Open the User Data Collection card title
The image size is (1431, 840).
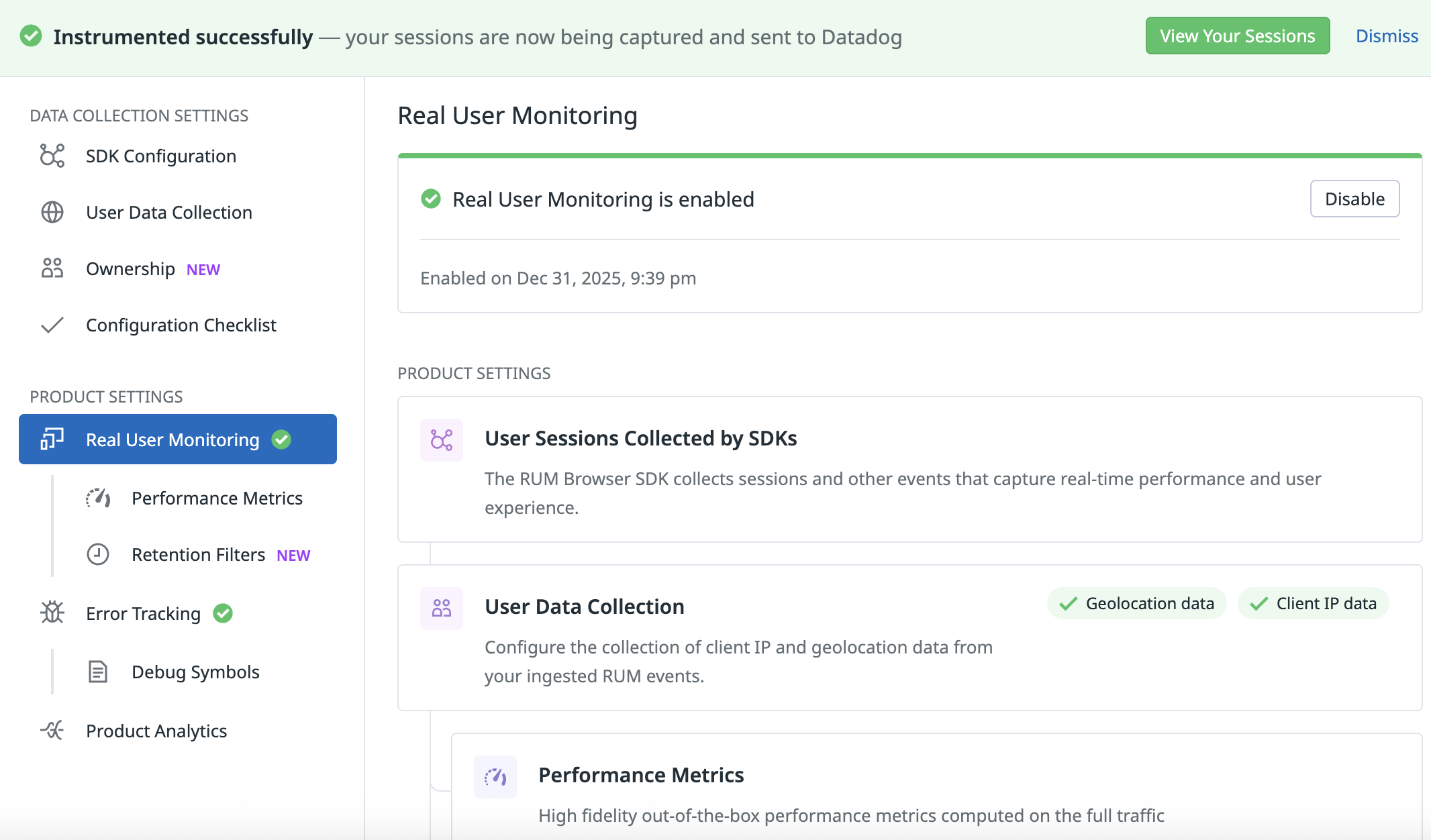click(584, 607)
